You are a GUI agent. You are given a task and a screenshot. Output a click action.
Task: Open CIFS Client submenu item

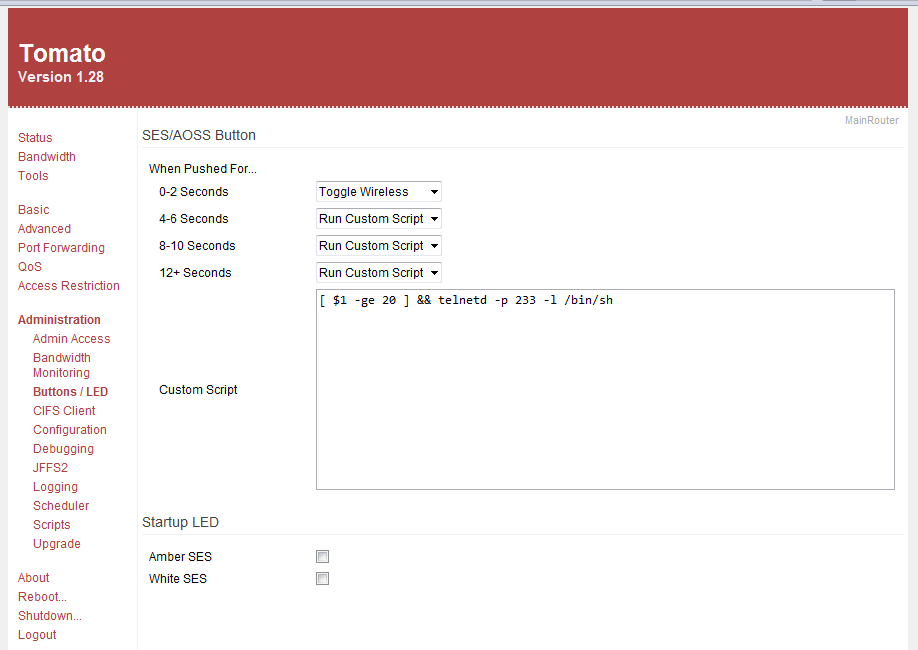tap(64, 410)
